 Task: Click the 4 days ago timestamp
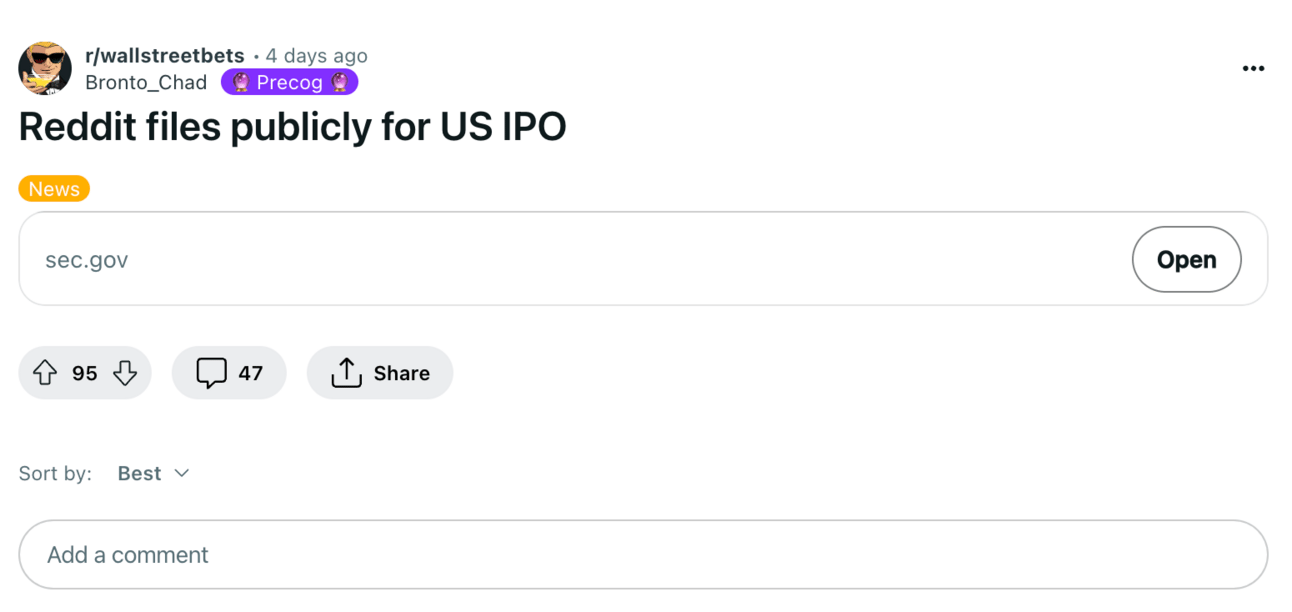316,56
